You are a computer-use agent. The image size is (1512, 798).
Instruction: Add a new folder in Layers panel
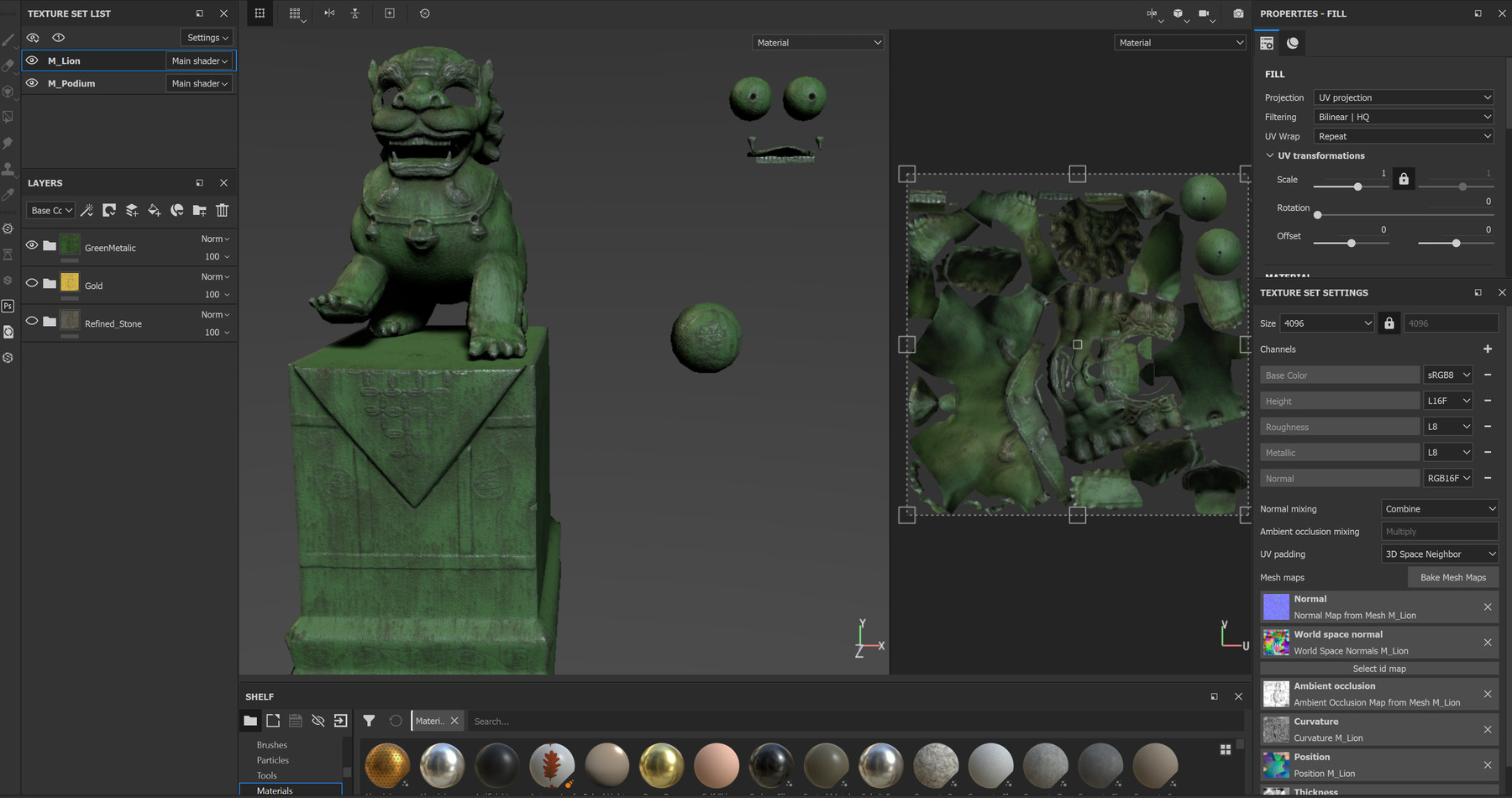(200, 211)
